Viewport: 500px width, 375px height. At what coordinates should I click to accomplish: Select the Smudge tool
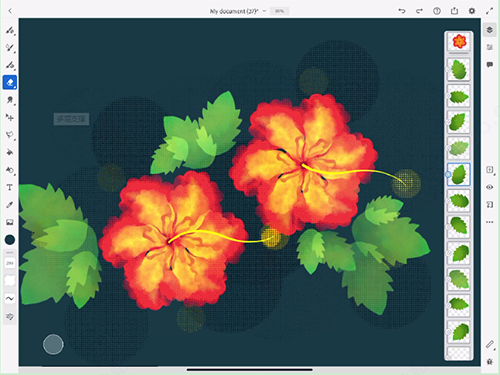(x=10, y=100)
